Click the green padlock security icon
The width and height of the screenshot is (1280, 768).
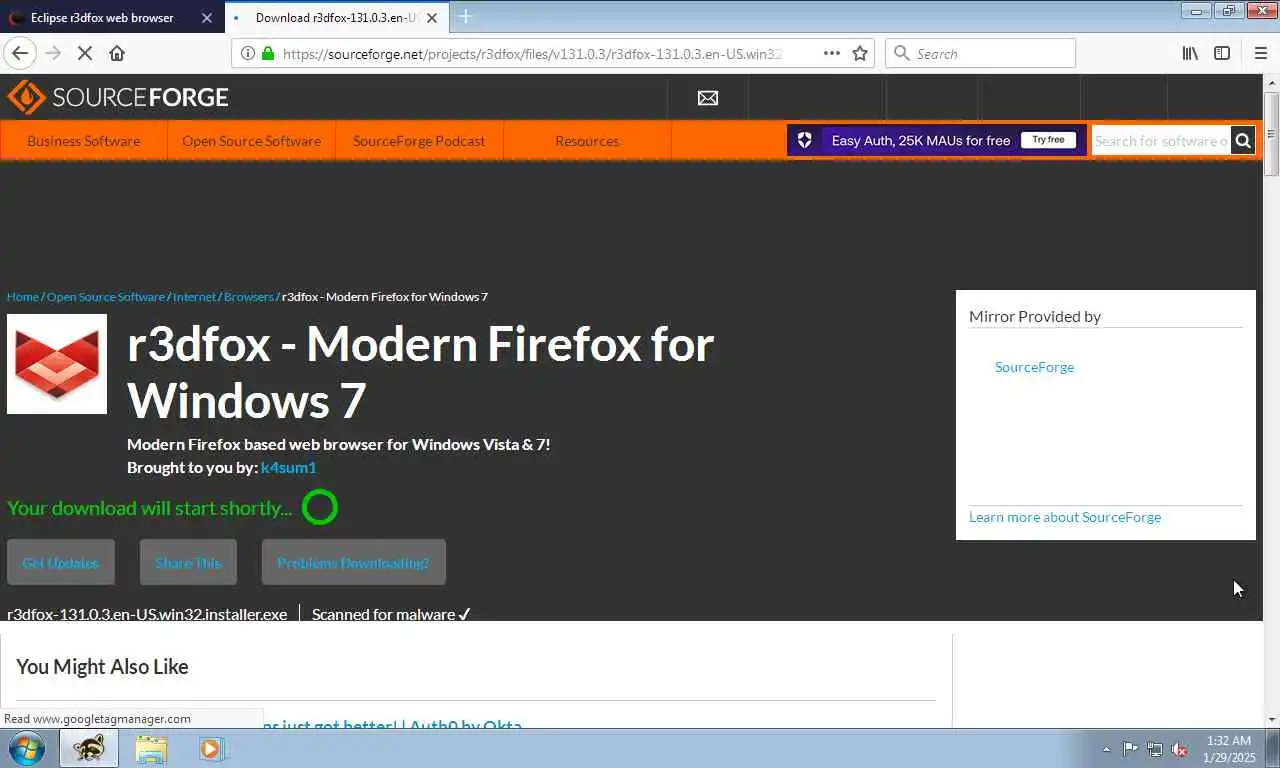click(267, 54)
